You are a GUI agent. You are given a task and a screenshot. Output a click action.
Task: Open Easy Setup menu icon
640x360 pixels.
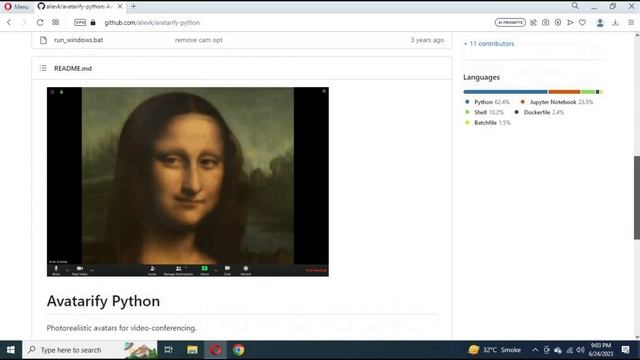pyautogui.click(x=631, y=22)
